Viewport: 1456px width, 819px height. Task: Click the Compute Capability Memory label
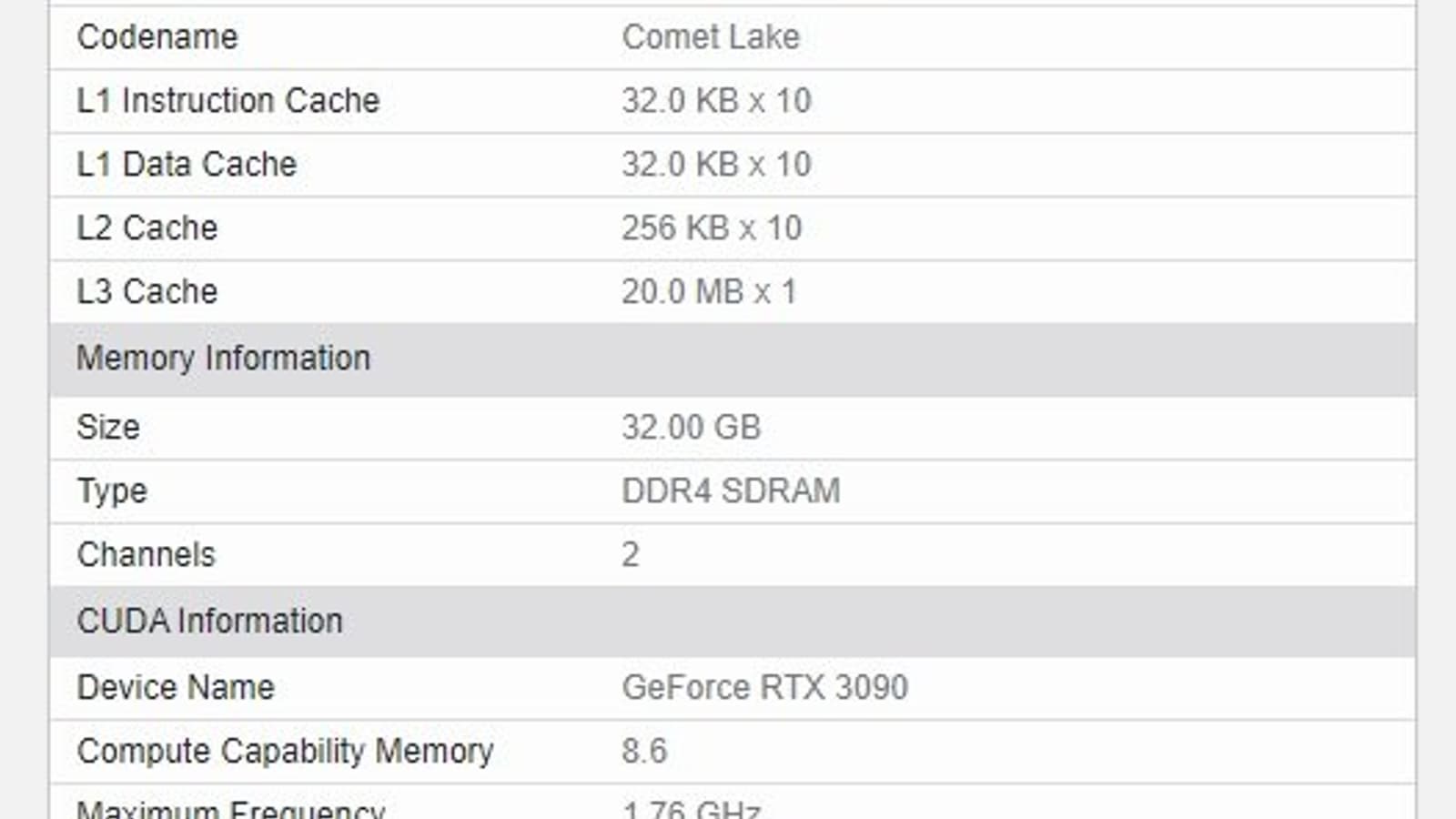tap(285, 752)
